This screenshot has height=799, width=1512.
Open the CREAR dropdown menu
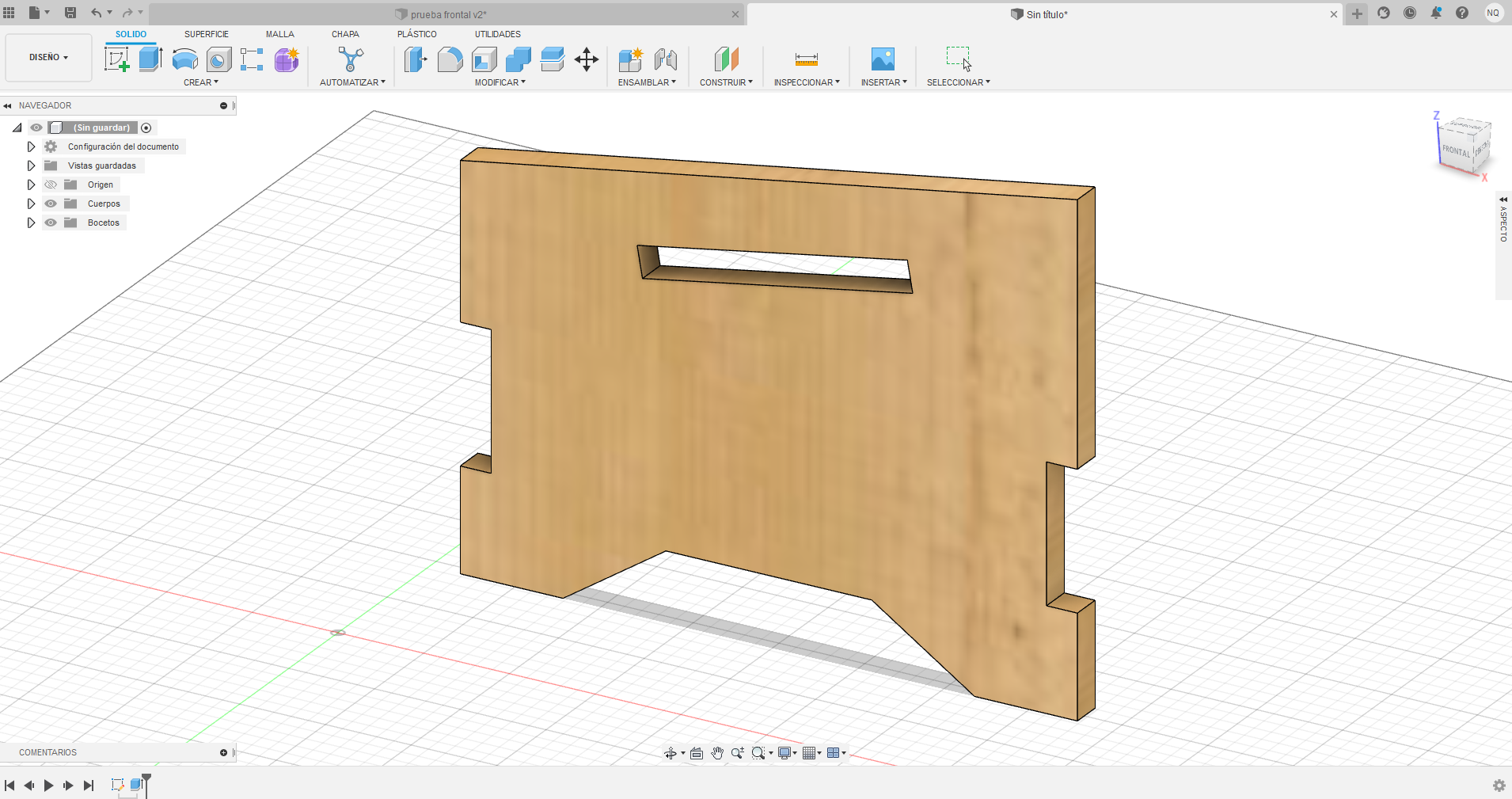201,82
